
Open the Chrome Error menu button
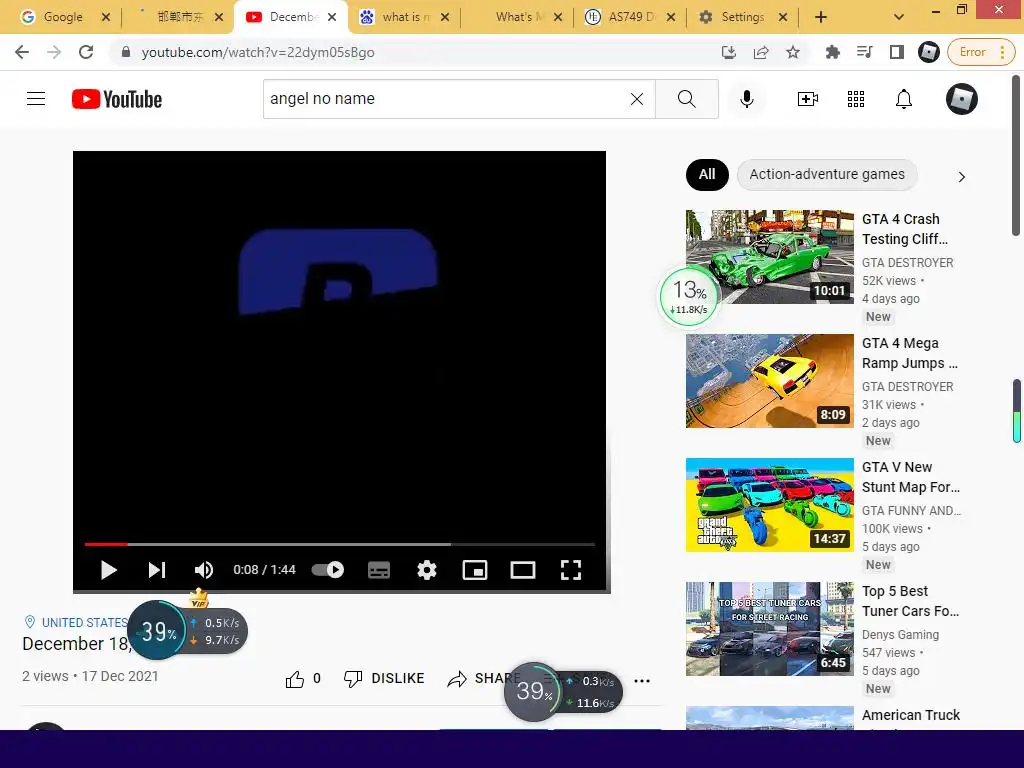tap(983, 52)
